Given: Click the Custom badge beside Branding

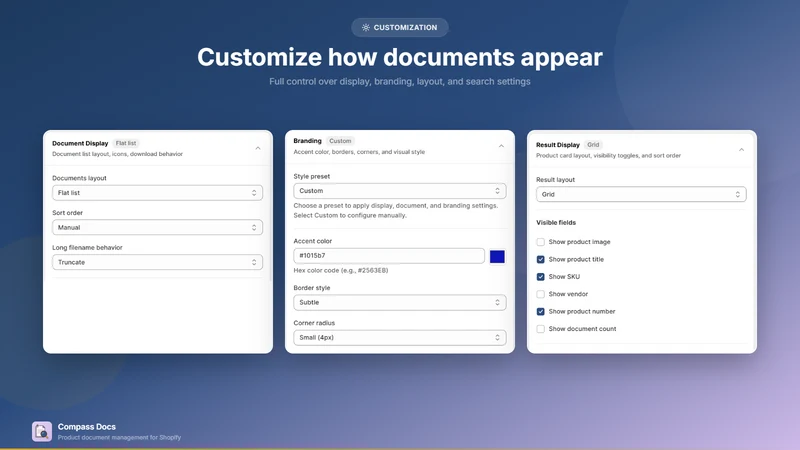Looking at the screenshot, I should (x=340, y=141).
